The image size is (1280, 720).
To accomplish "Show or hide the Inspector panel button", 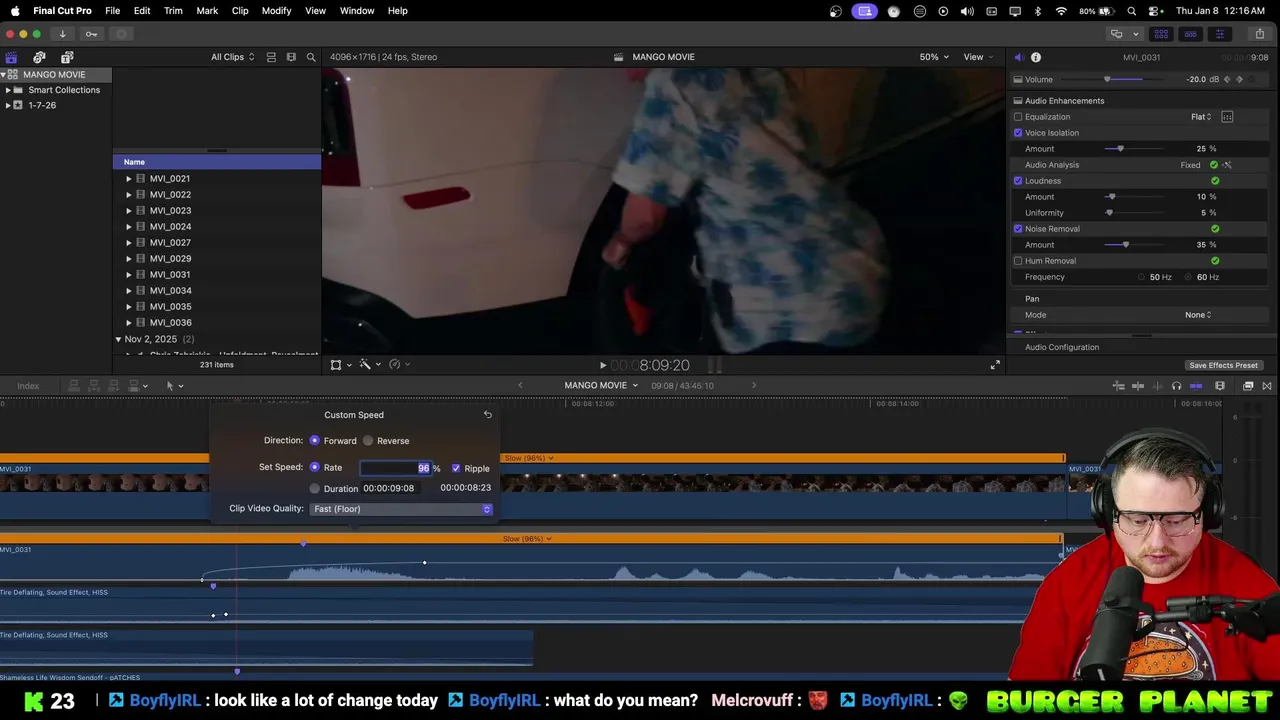I will tap(1219, 34).
